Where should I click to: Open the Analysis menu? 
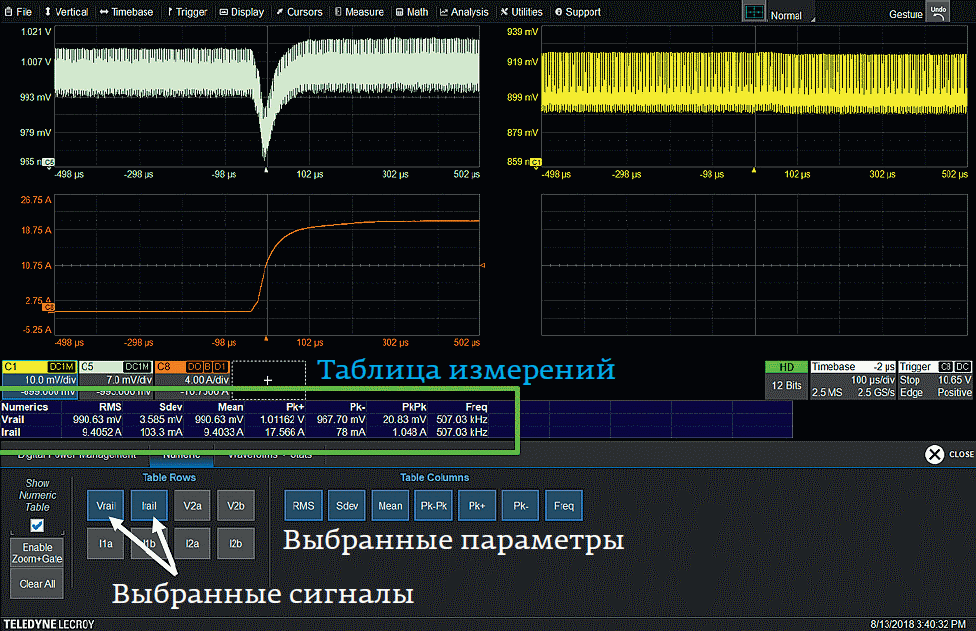464,12
